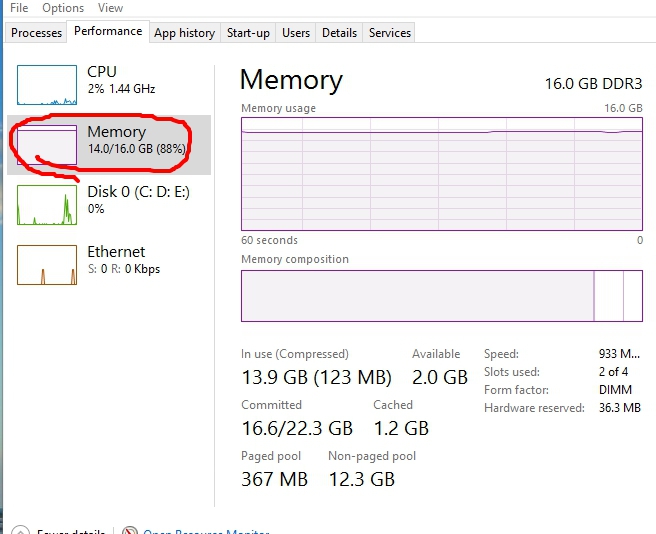The height and width of the screenshot is (534, 656).
Task: Click the Memory composition bar
Action: coord(441,295)
